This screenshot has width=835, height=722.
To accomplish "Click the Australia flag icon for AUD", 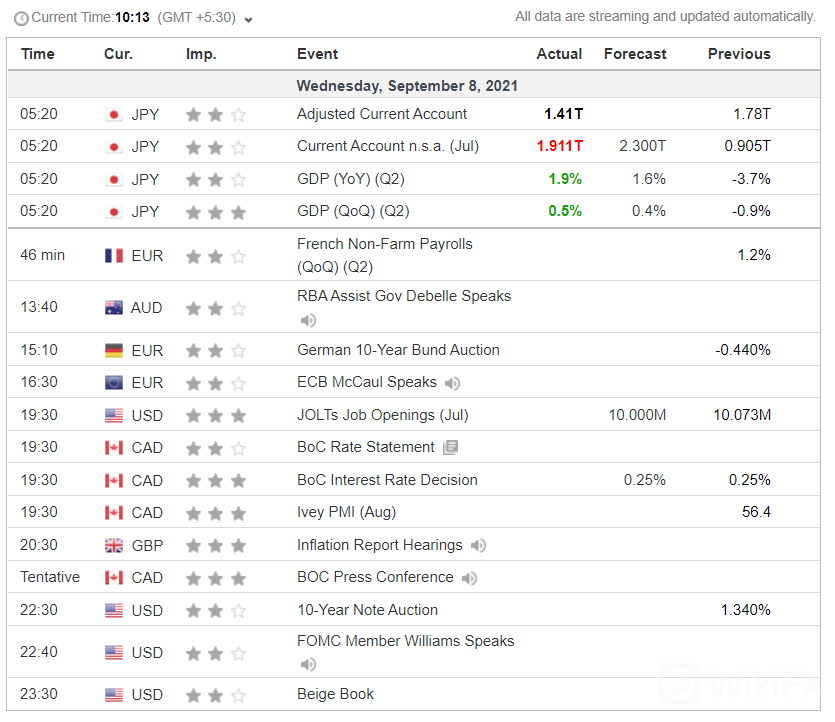I will click(114, 308).
